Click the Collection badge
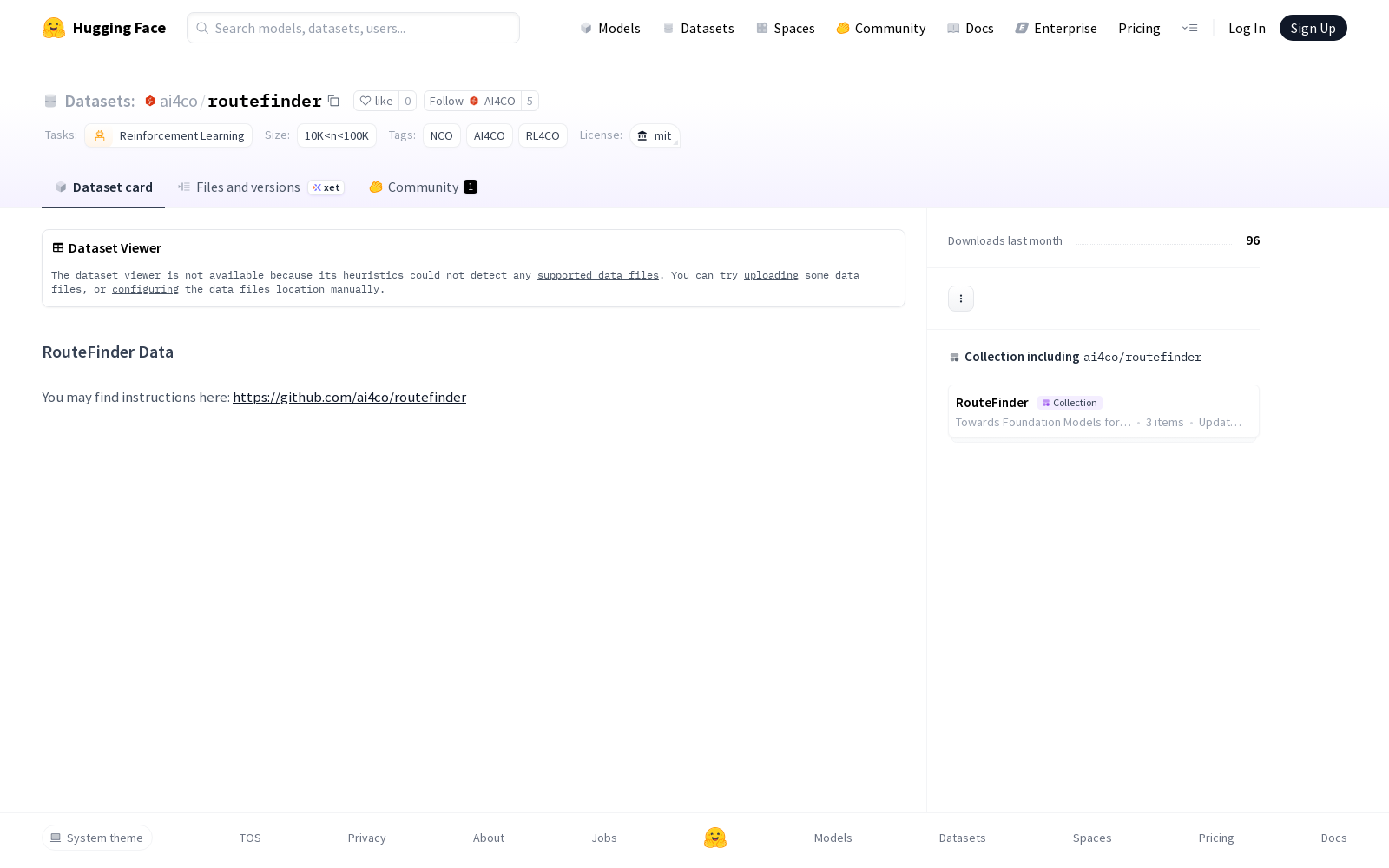Screen dimensions: 1389x868 [1070, 403]
